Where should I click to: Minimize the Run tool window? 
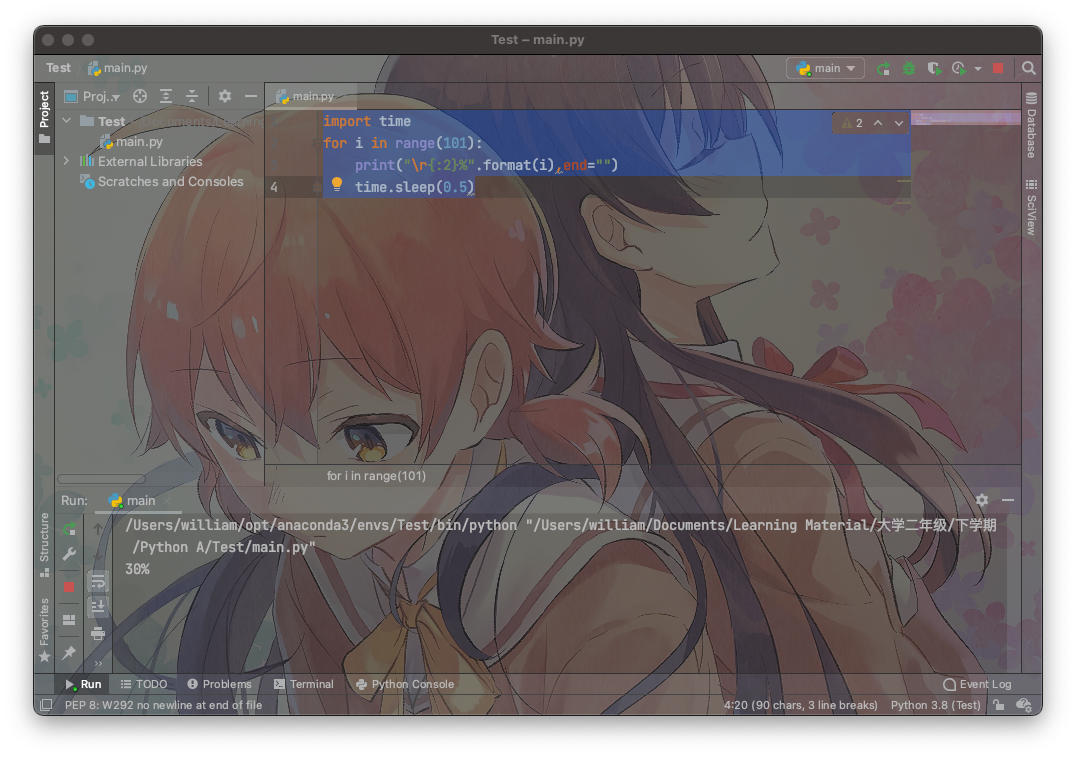coord(1007,500)
